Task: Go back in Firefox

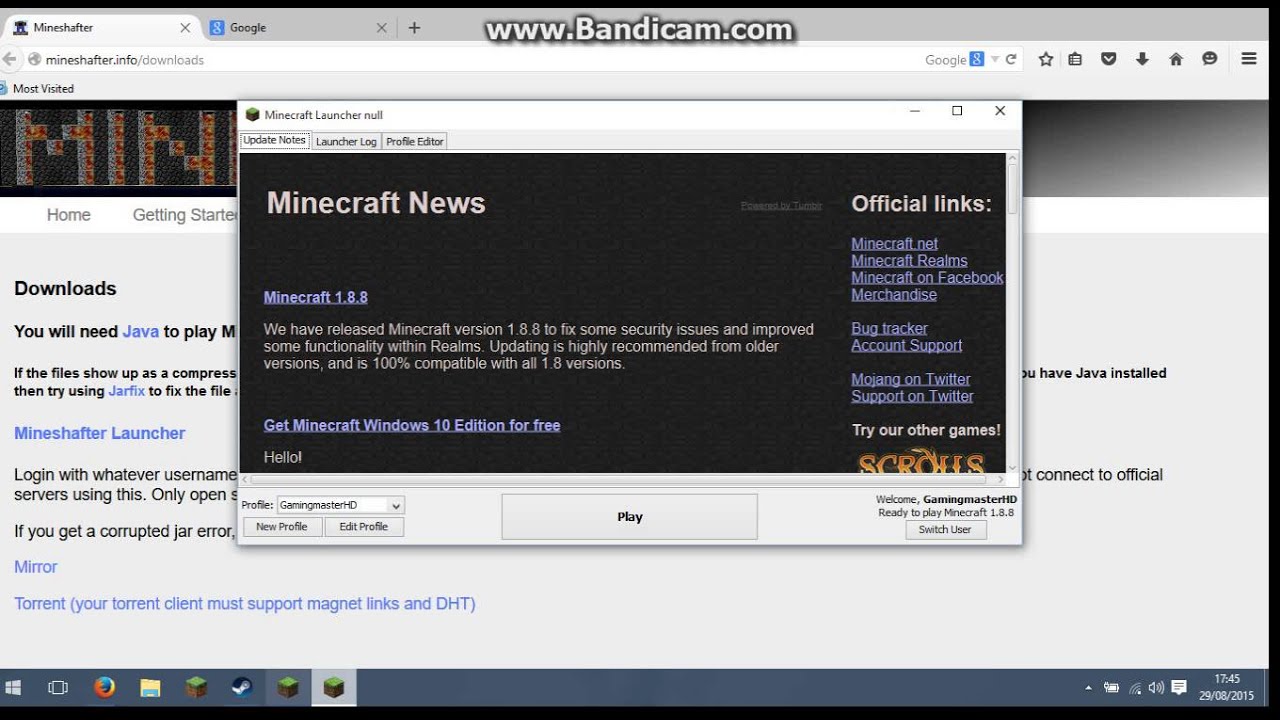Action: click(x=10, y=59)
